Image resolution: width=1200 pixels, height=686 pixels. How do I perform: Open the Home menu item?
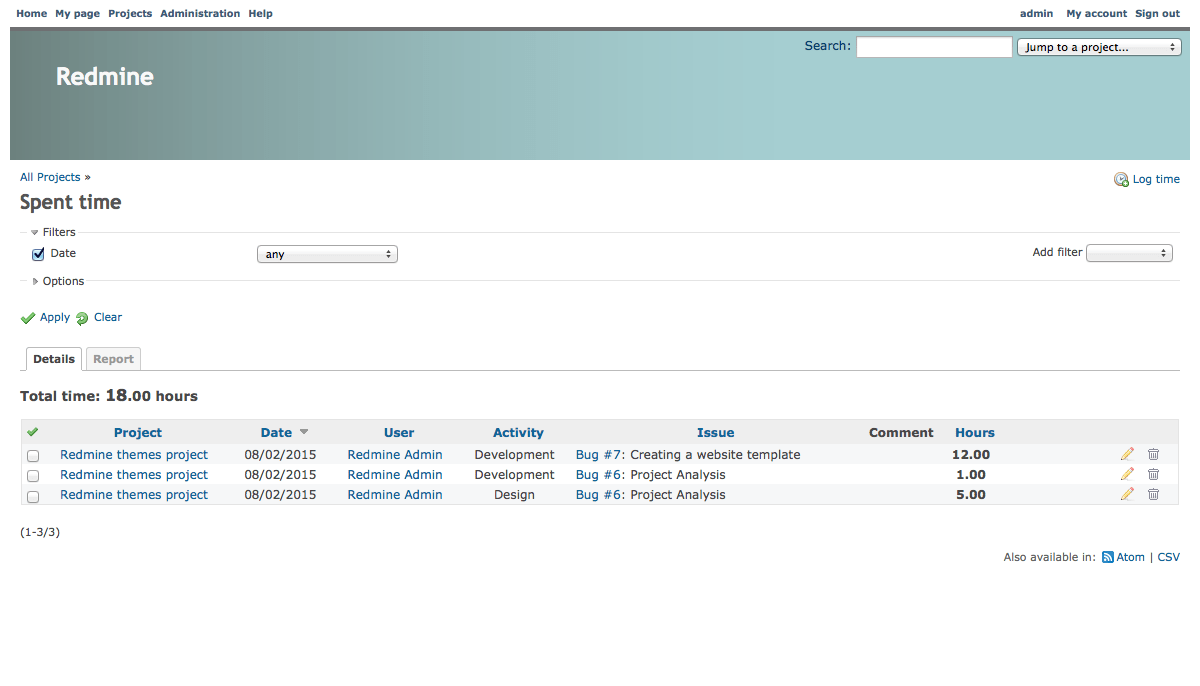click(32, 14)
